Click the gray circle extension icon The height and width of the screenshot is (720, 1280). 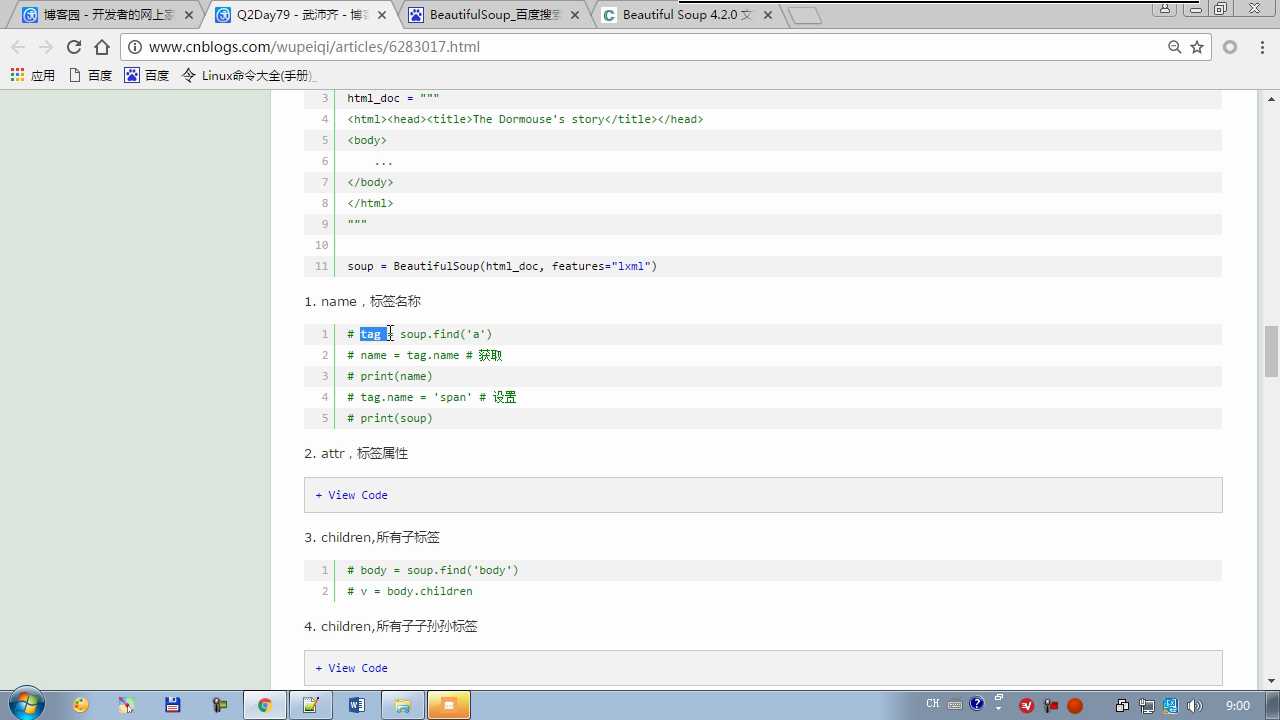click(x=1230, y=47)
